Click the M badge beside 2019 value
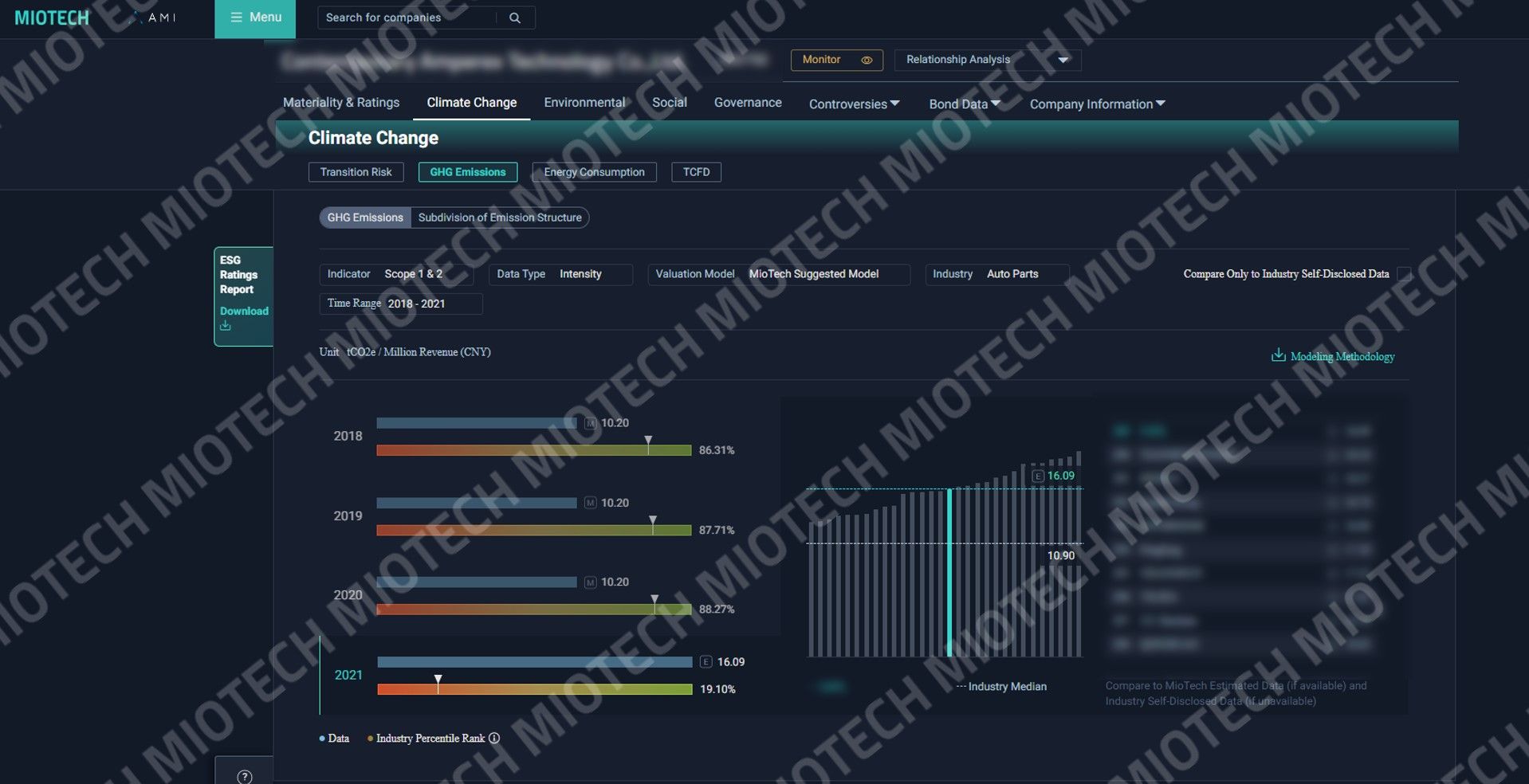Screen dimensions: 1529x784 click(591, 503)
